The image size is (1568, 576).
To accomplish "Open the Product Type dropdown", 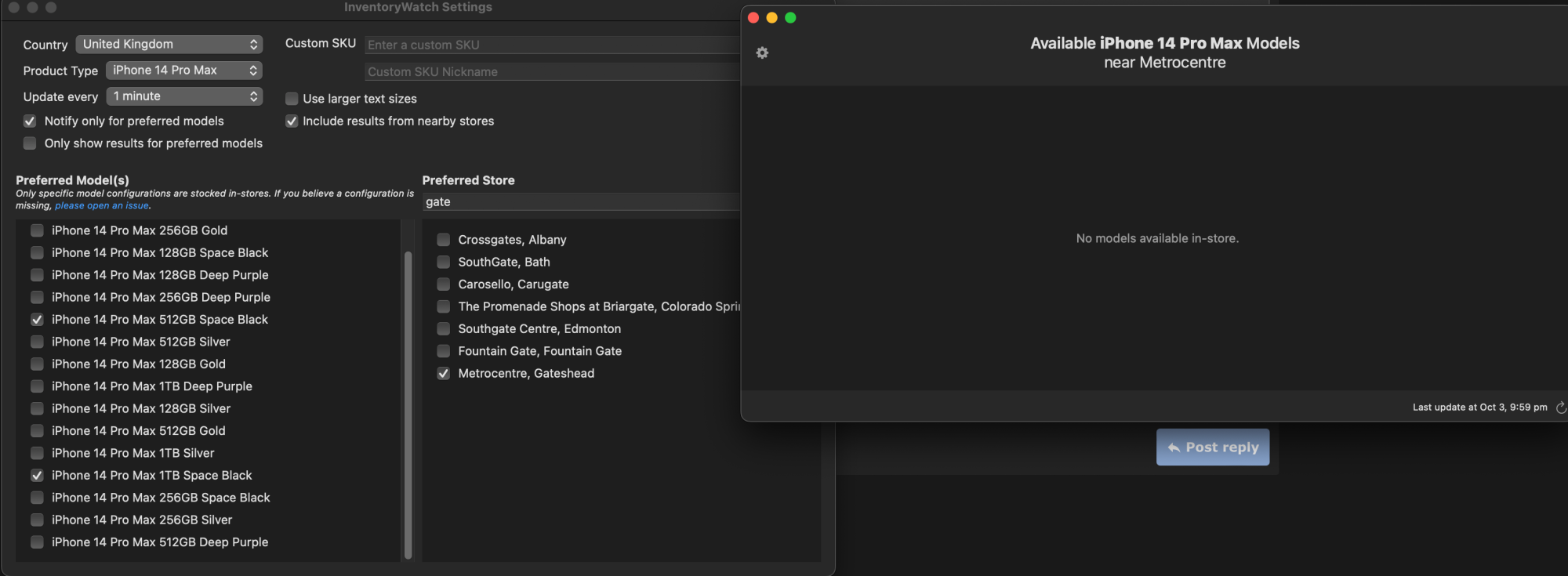I will coord(184,70).
